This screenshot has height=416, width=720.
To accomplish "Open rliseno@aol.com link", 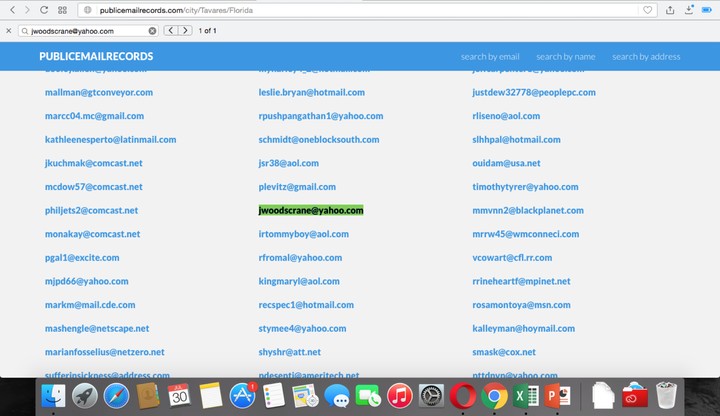I will [x=506, y=116].
